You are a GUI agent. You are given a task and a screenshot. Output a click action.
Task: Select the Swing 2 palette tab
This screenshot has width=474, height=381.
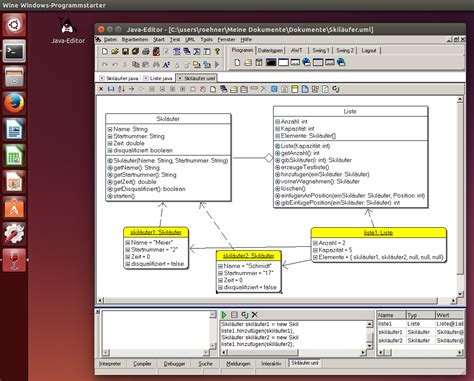coord(345,51)
